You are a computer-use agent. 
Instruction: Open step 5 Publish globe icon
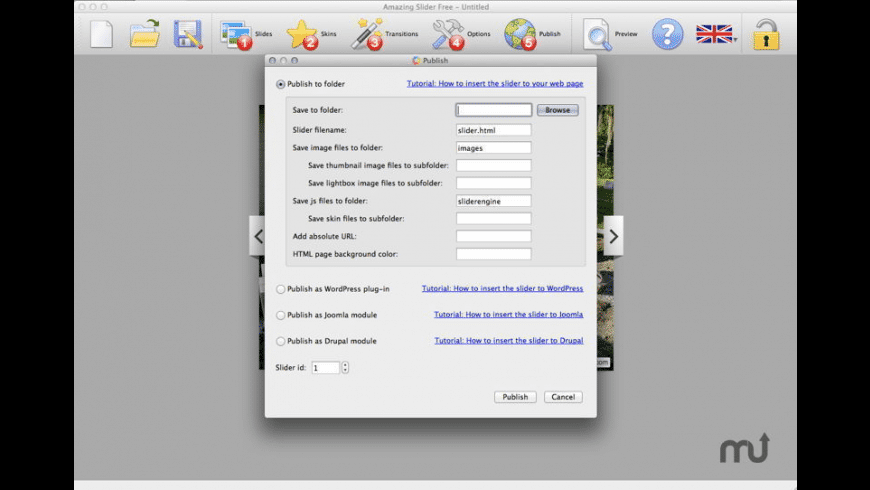(532, 34)
